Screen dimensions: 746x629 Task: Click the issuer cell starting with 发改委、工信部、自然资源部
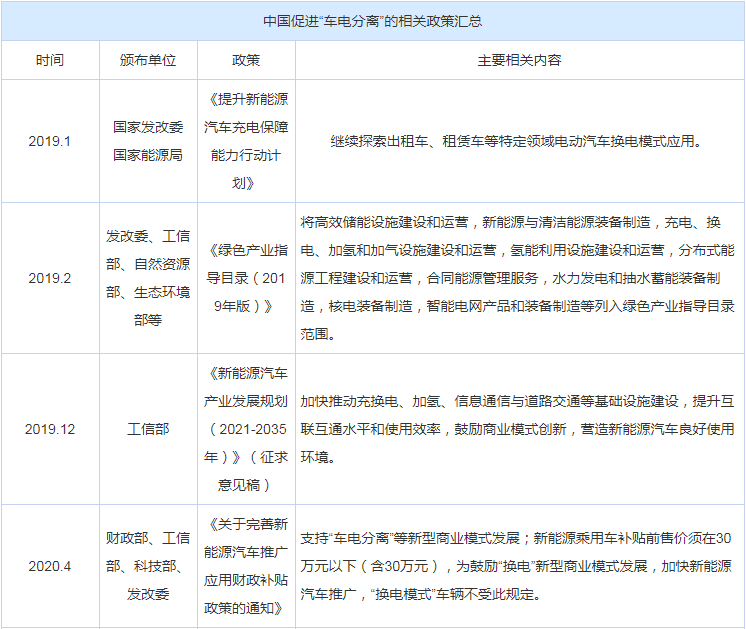point(148,278)
